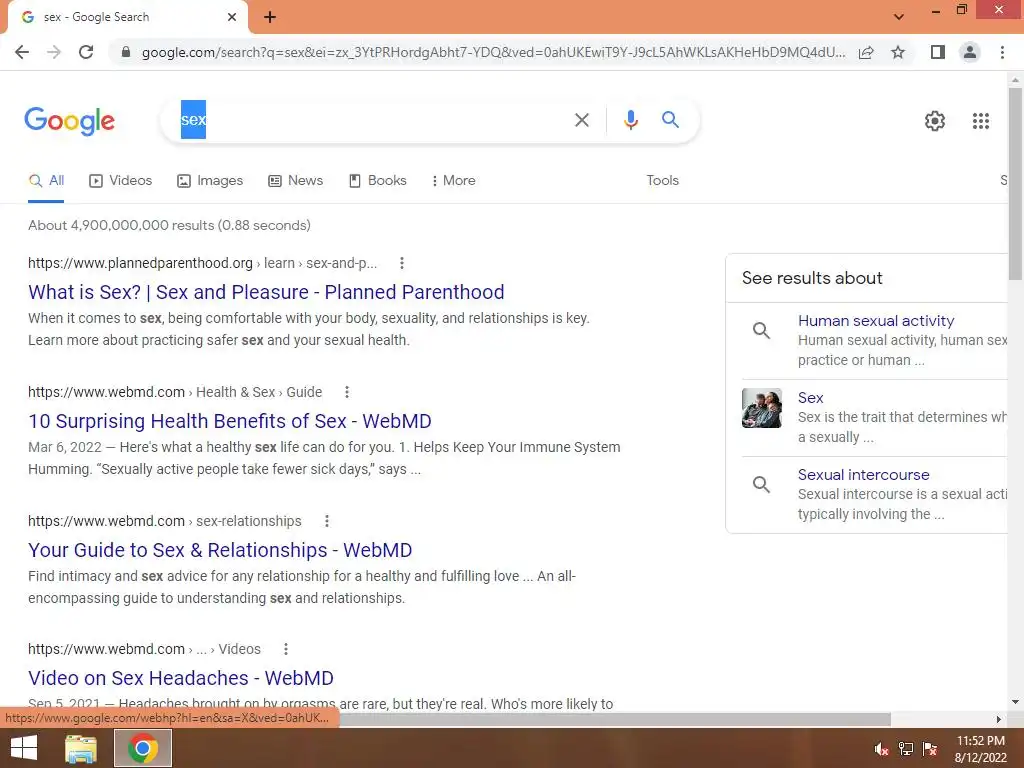Click the webmd.com Health & Sex Guide breadcrumb

(175, 392)
